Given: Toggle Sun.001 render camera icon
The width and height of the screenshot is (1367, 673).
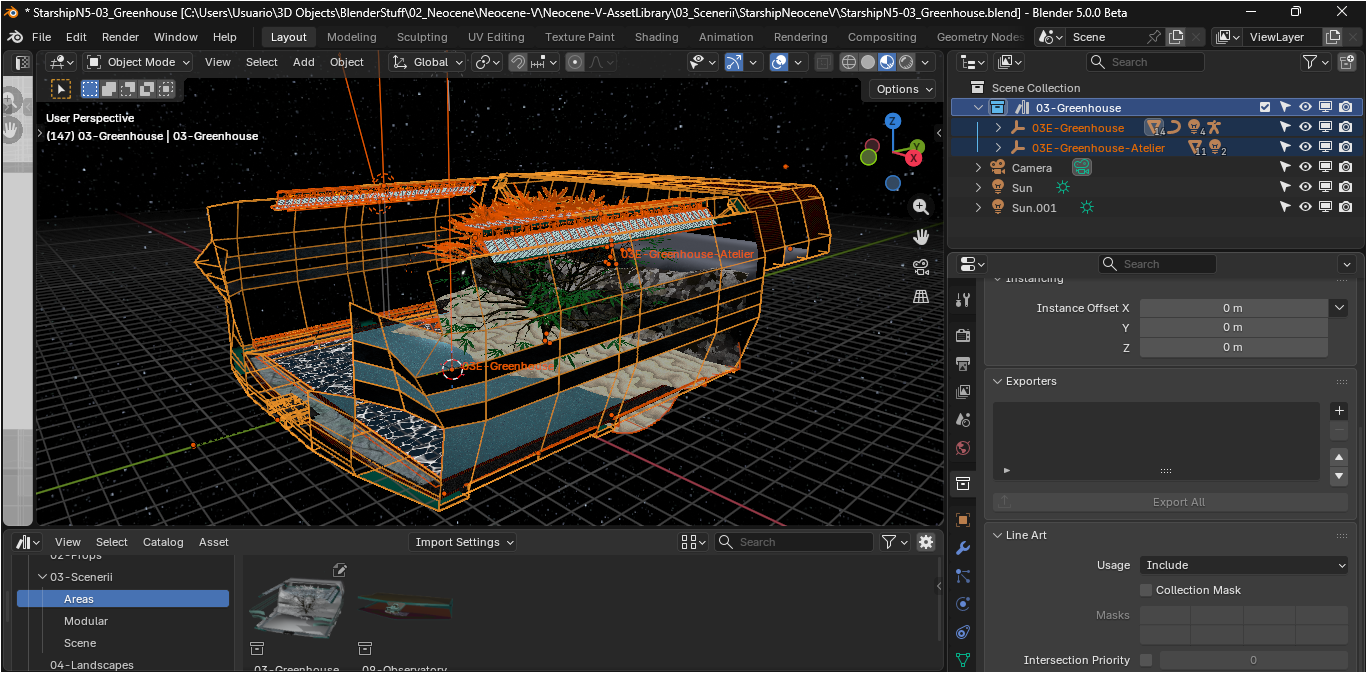Looking at the screenshot, I should [x=1346, y=207].
